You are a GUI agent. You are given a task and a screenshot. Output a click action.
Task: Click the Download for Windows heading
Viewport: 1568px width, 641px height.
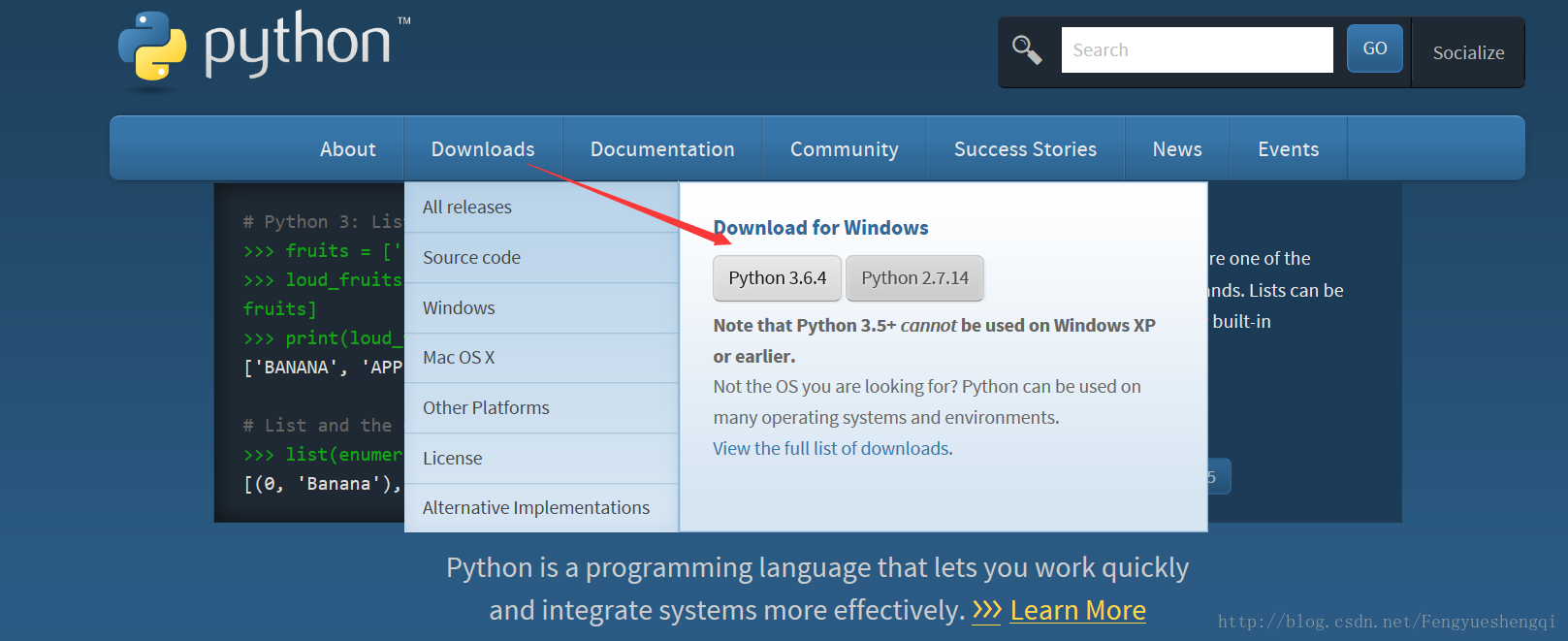point(820,228)
